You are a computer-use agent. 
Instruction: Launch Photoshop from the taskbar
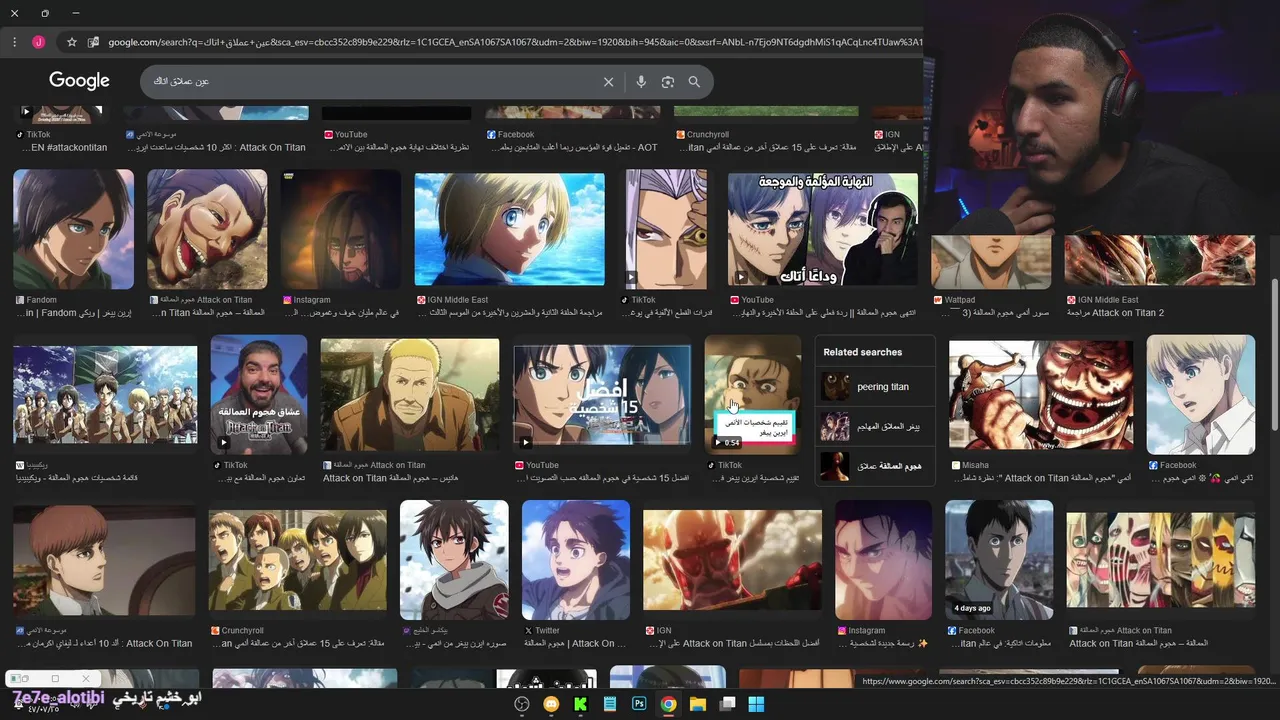click(x=639, y=704)
